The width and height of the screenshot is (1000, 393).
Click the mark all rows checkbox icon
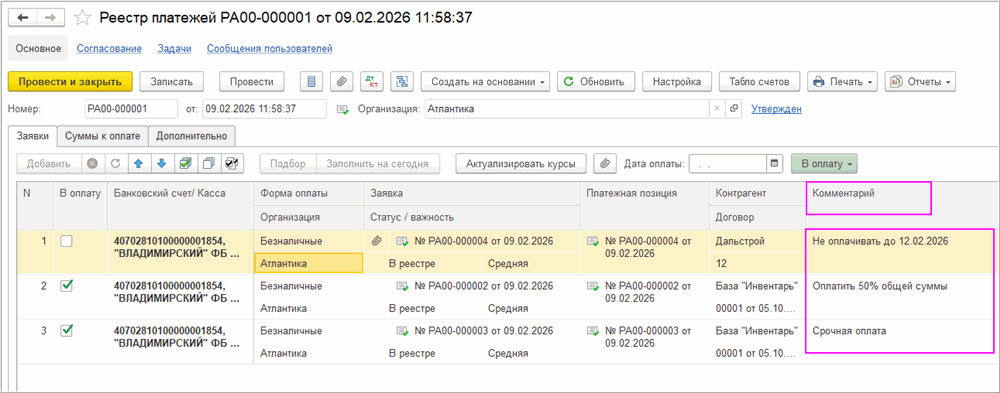[185, 164]
